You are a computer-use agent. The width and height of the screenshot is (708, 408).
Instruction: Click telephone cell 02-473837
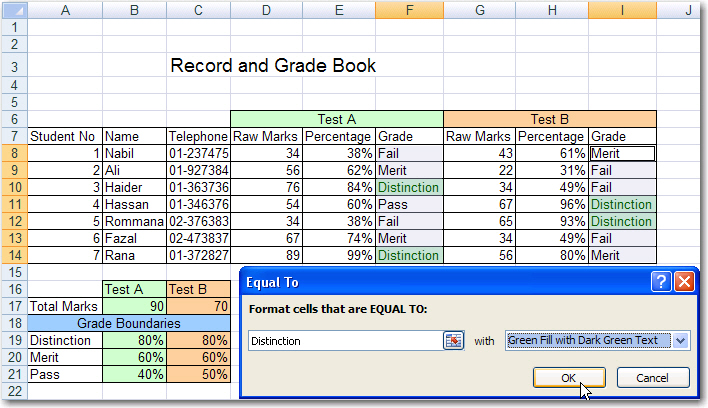point(198,238)
